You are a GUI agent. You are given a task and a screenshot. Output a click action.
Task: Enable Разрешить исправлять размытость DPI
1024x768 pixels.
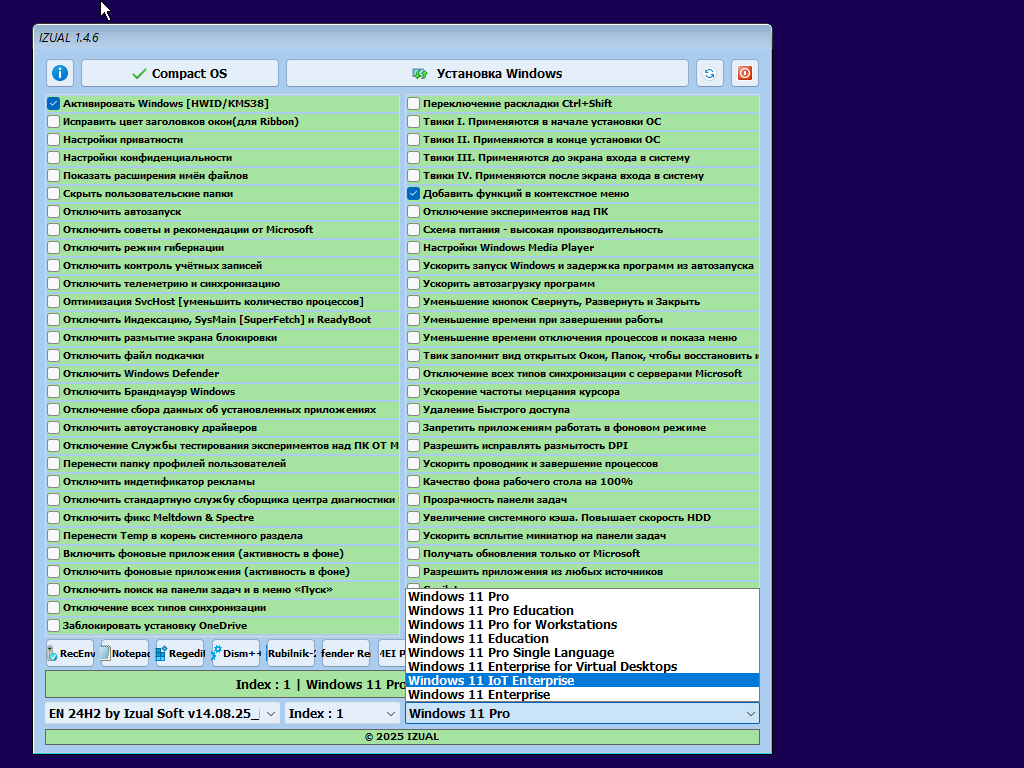pos(413,445)
